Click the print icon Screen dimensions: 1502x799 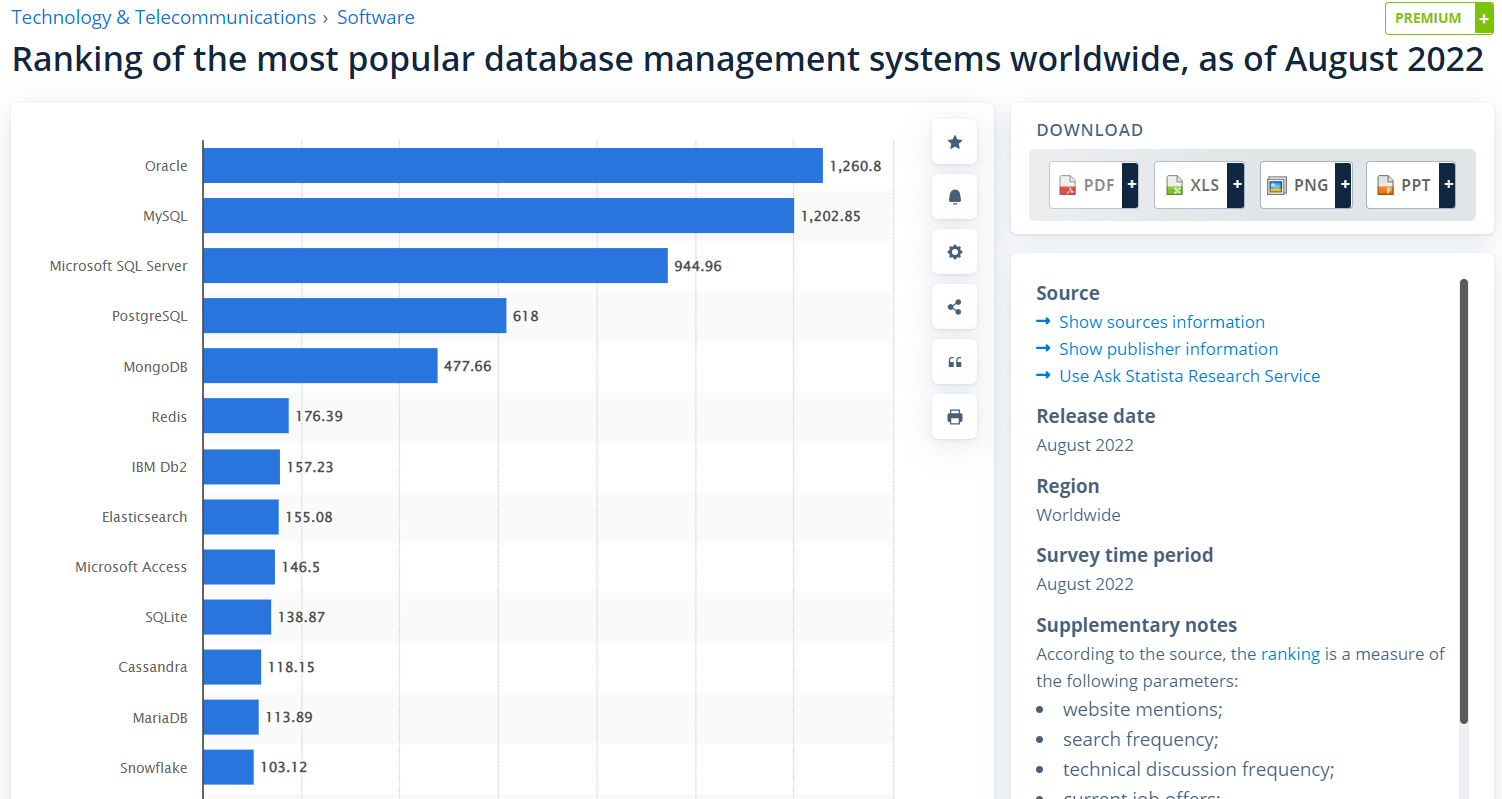coord(954,417)
